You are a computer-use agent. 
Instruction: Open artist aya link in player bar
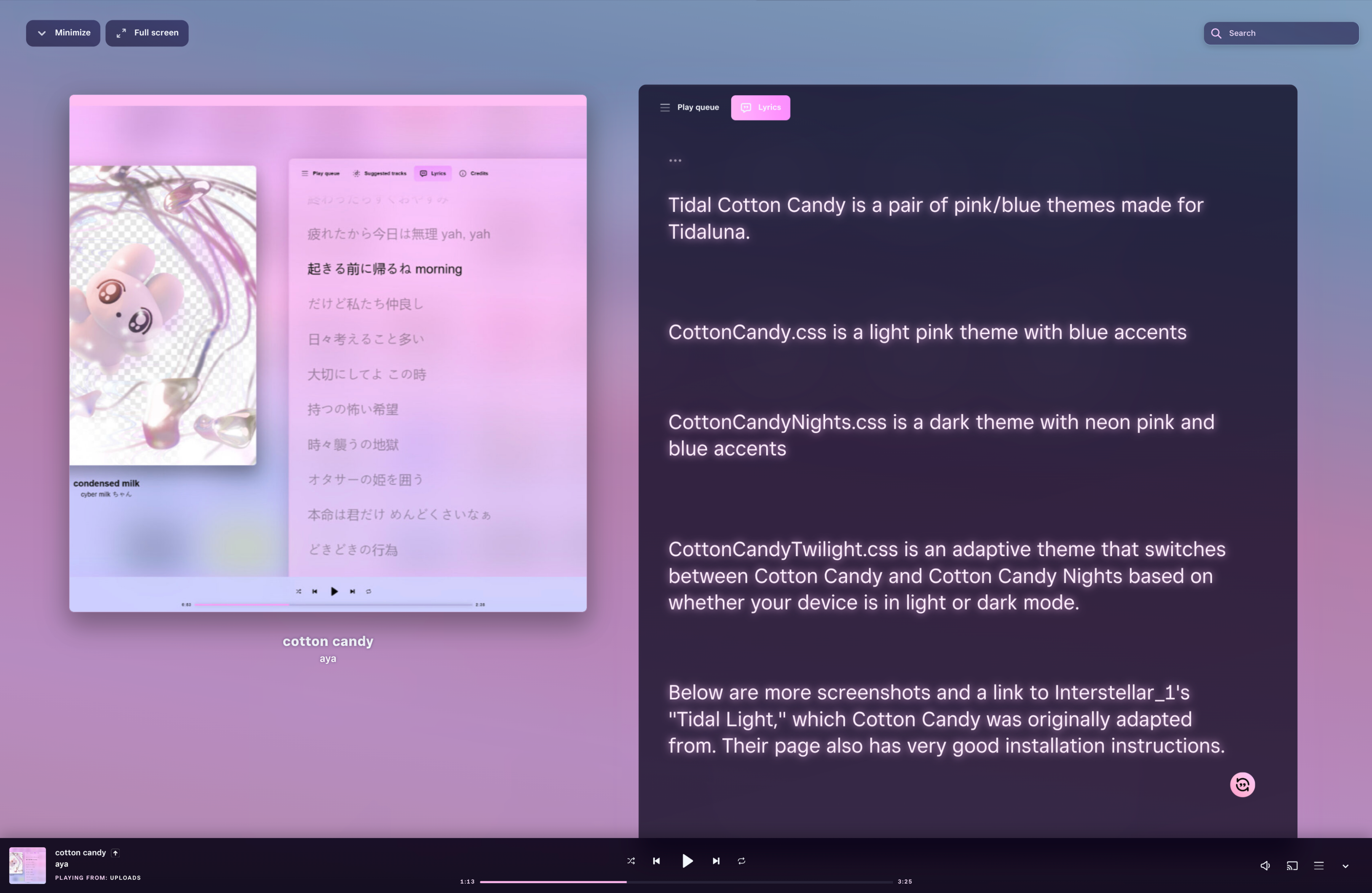62,864
